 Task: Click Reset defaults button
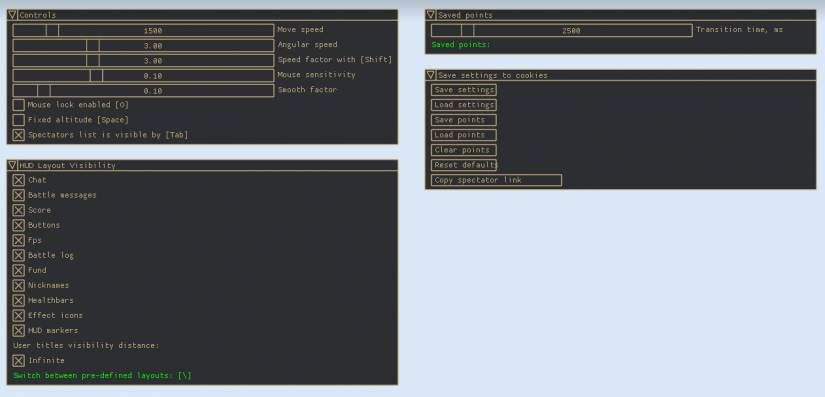[x=464, y=165]
